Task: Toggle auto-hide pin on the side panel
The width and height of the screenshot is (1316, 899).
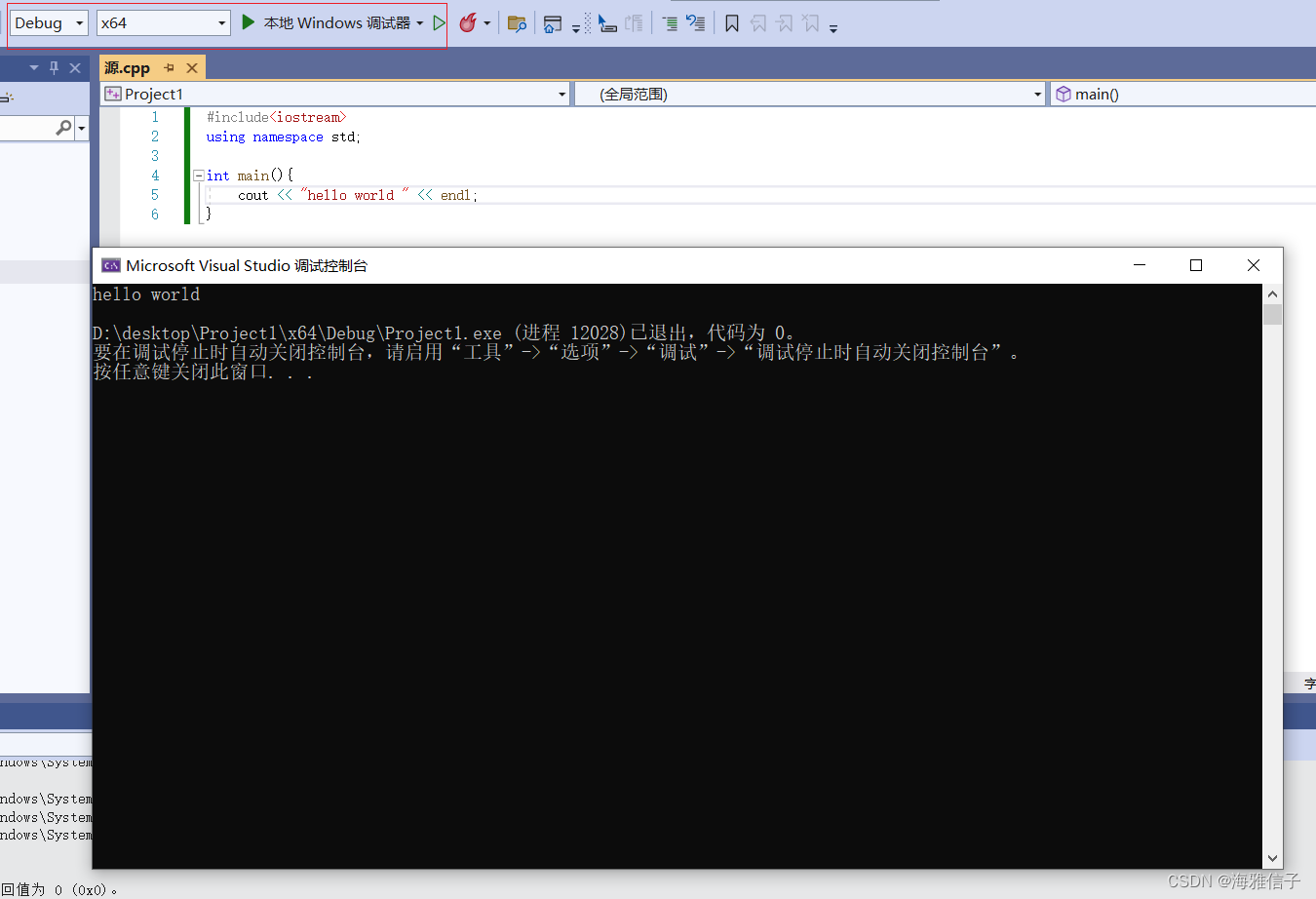Action: coord(54,68)
